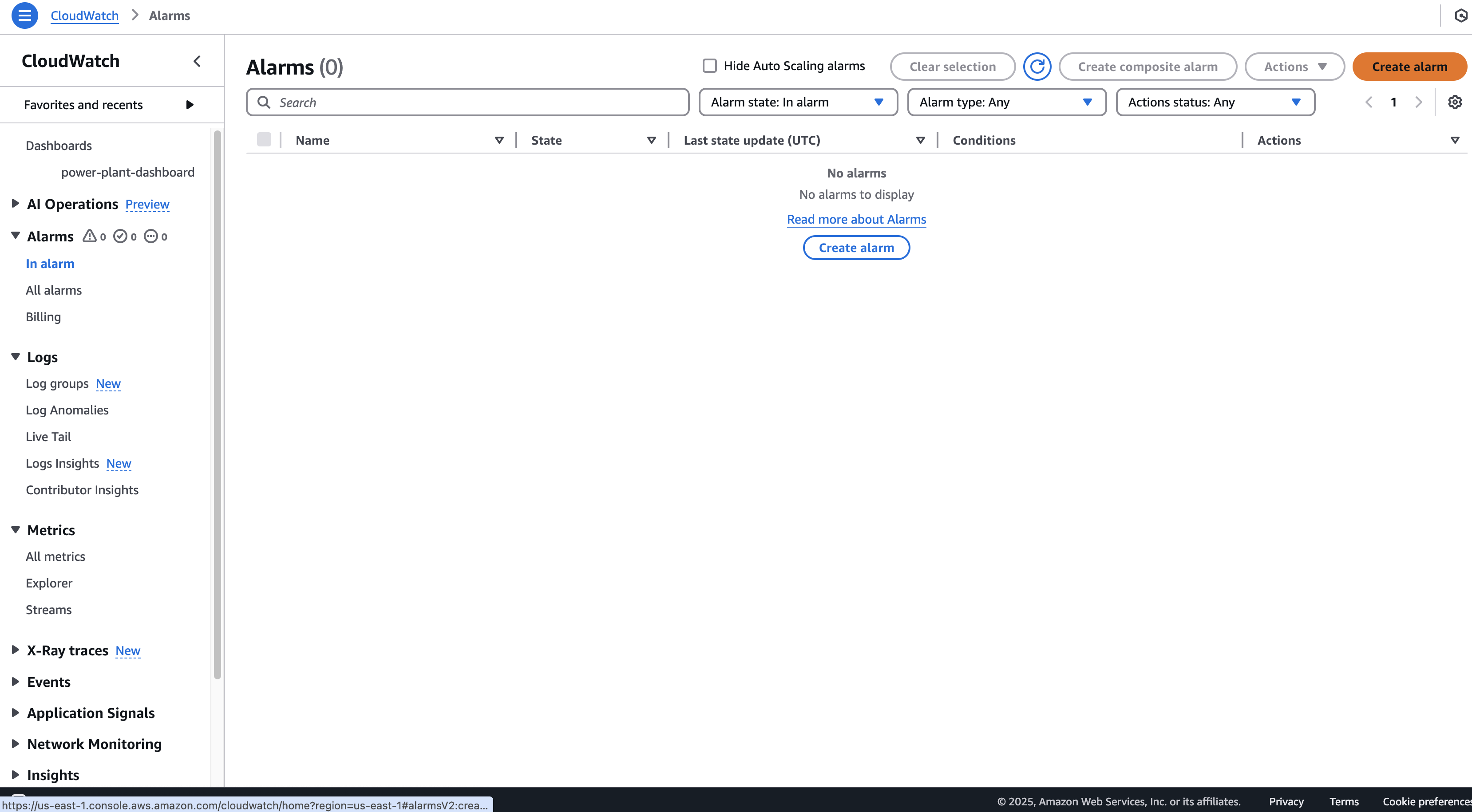Collapse the Alarms sidebar section

pos(16,236)
